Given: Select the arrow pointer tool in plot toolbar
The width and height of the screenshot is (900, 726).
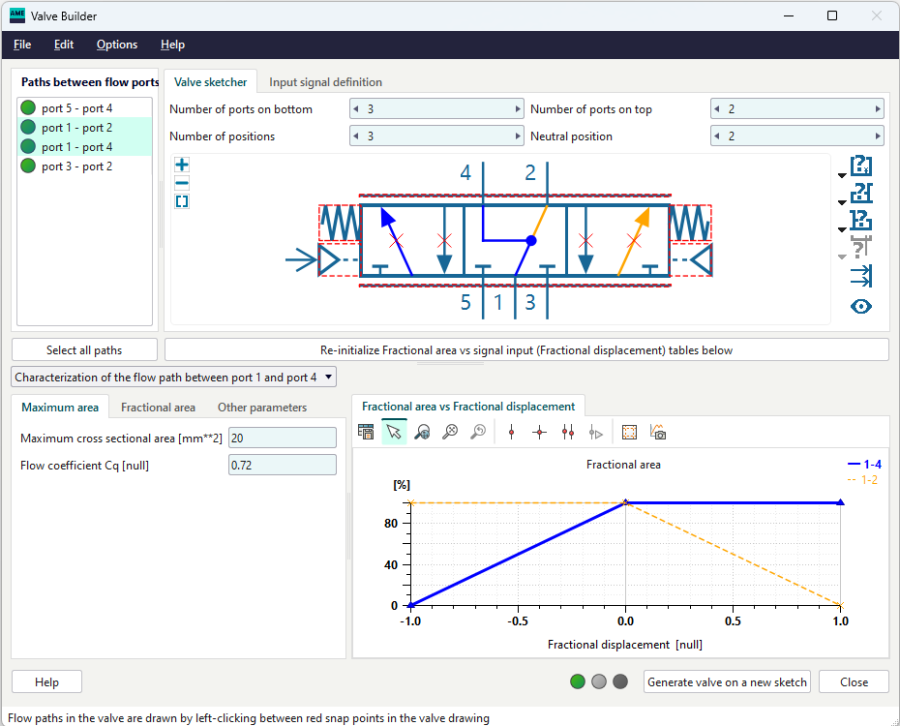Looking at the screenshot, I should (394, 432).
